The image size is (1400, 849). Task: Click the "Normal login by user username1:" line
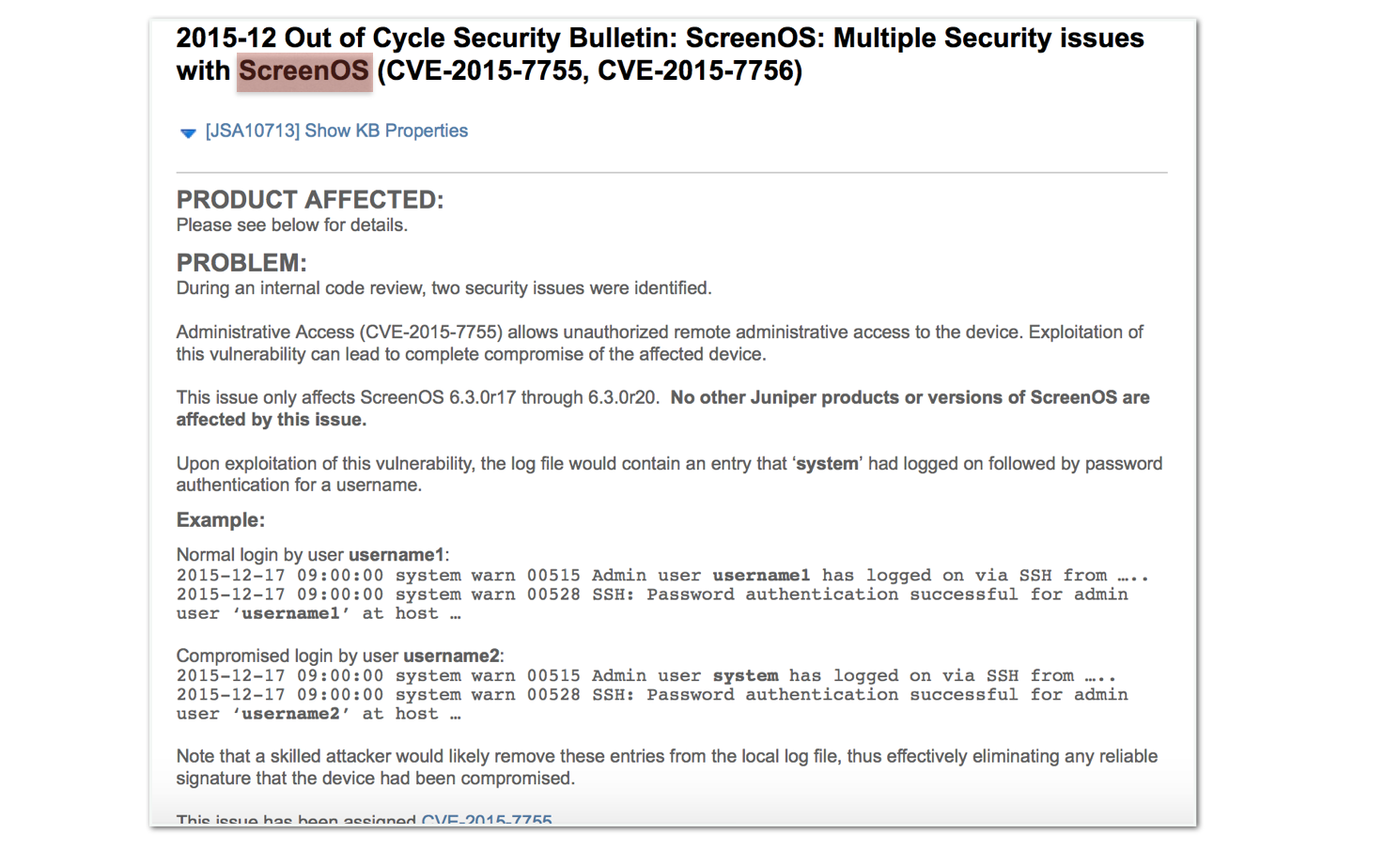pos(313,555)
